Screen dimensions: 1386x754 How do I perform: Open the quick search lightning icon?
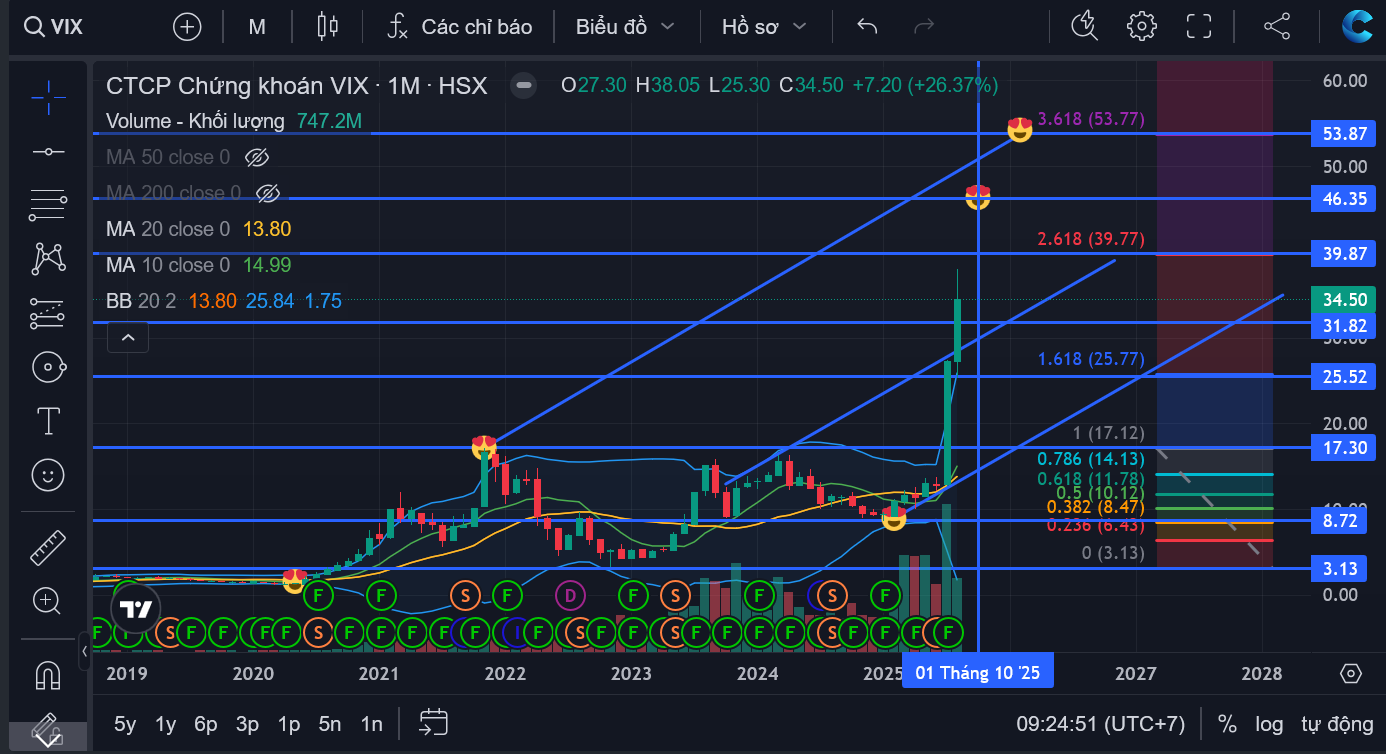tap(1084, 27)
